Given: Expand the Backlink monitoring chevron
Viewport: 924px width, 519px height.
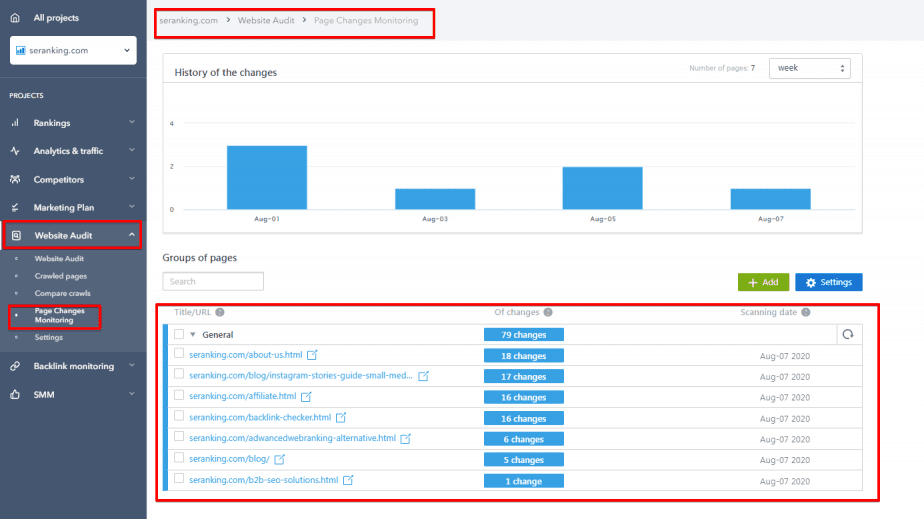Looking at the screenshot, I should [131, 365].
